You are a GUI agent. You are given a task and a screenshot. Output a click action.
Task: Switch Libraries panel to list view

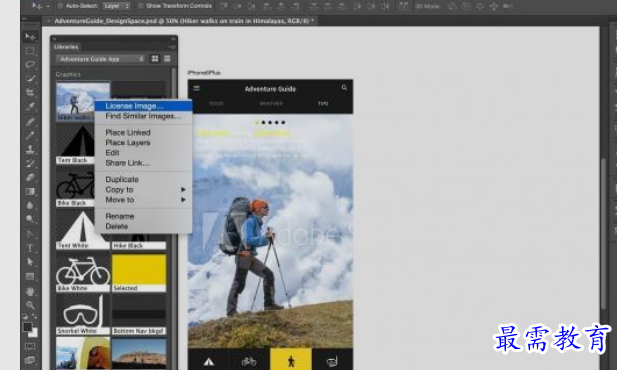pyautogui.click(x=167, y=59)
